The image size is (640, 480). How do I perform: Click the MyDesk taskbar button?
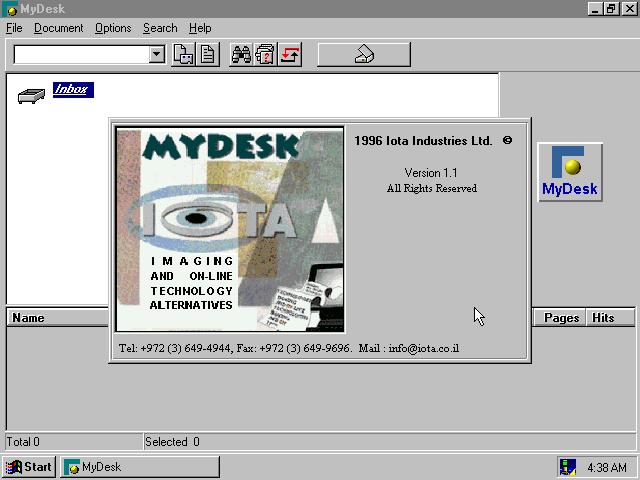coord(140,467)
